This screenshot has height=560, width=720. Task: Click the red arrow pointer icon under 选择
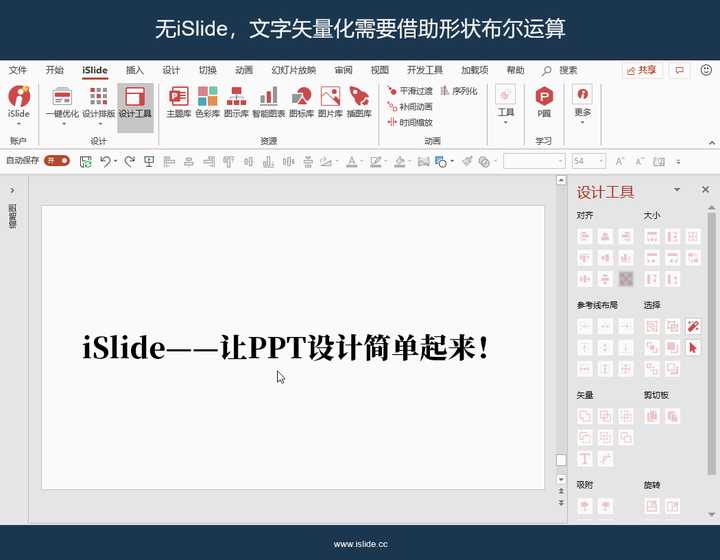pos(693,347)
